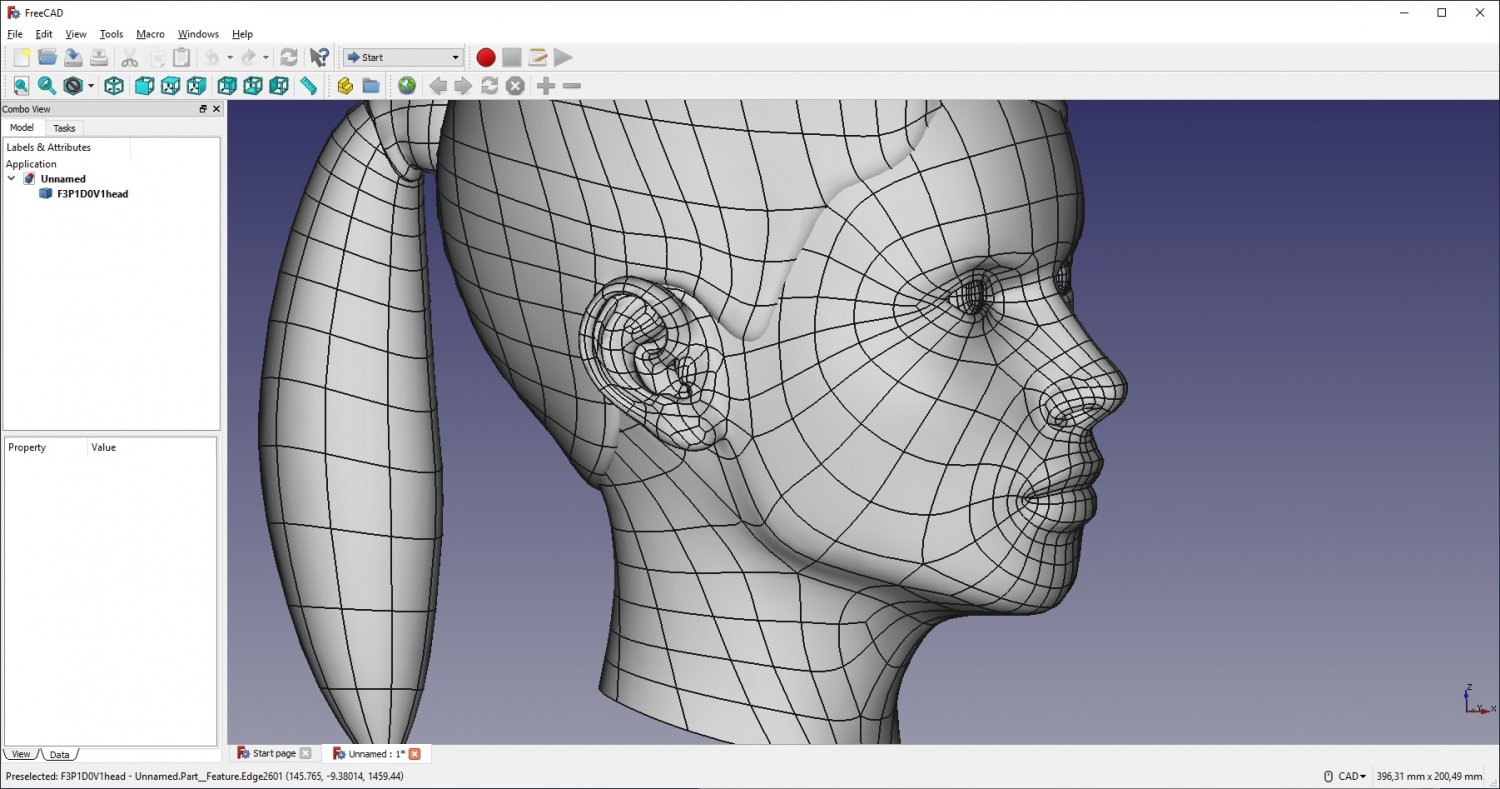Click the Print icon
This screenshot has width=1500, height=789.
click(99, 57)
